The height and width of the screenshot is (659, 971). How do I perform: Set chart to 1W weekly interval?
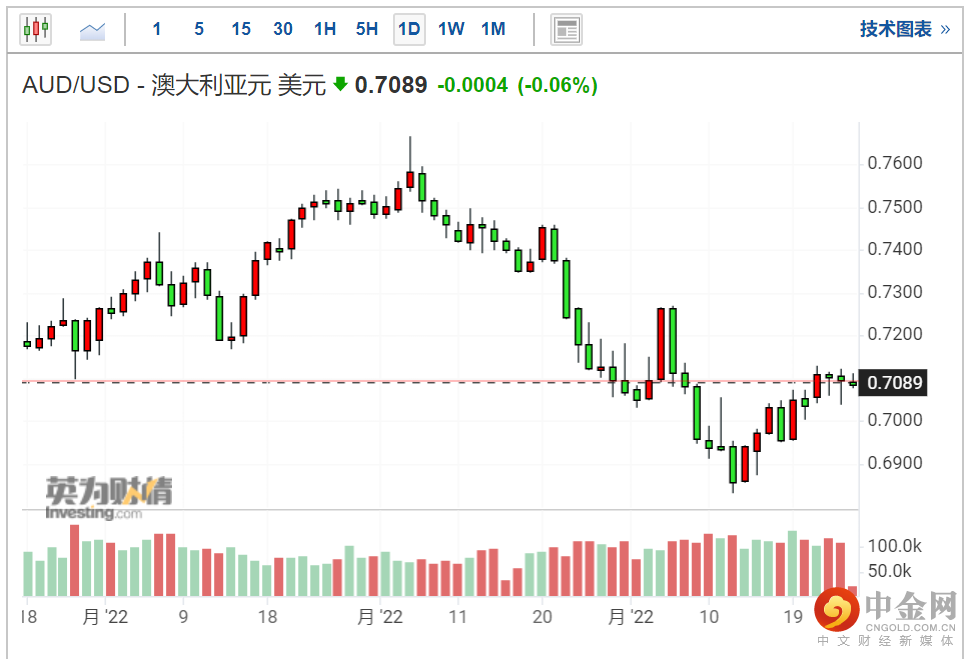pos(451,29)
